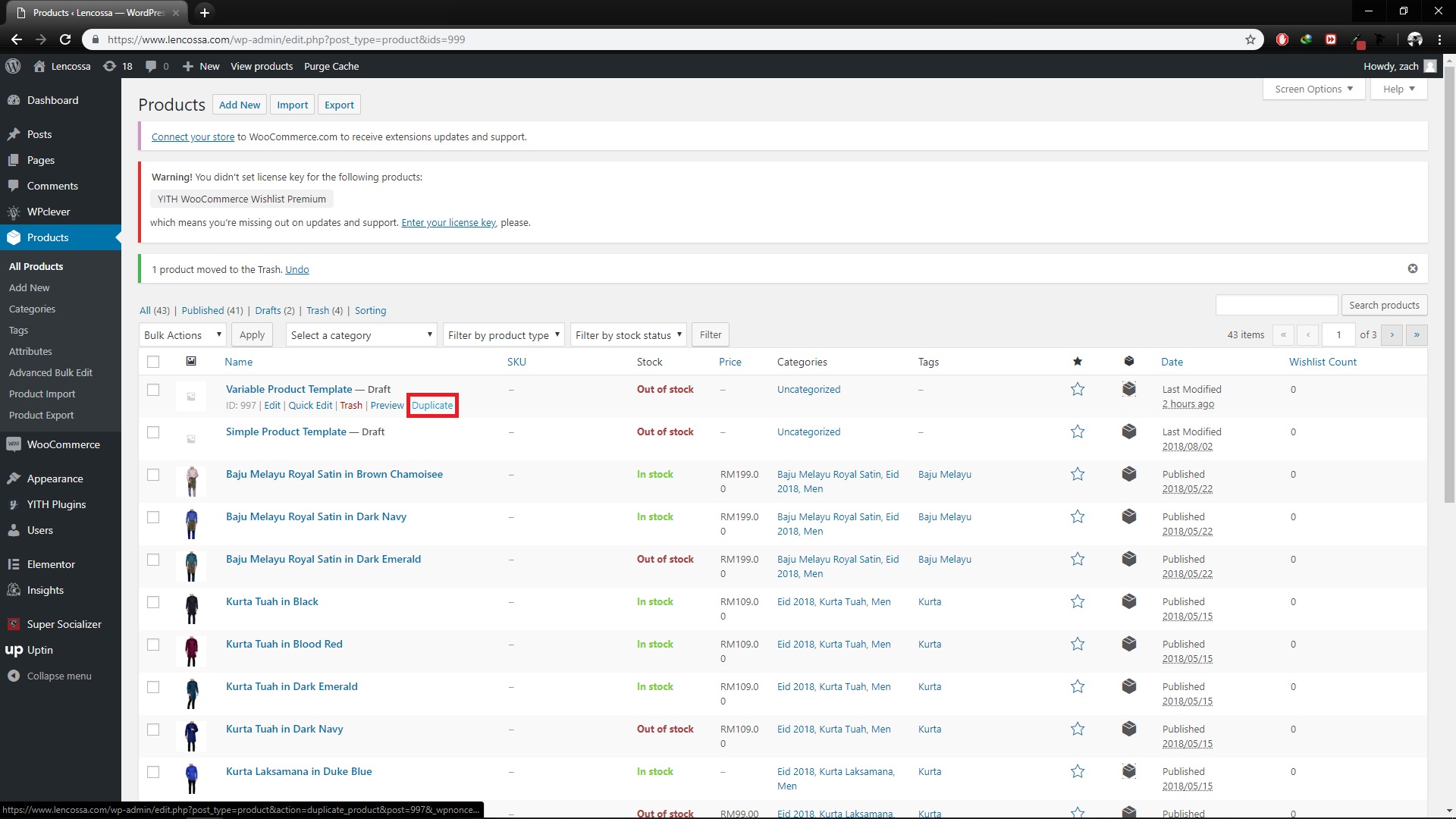
Task: Bookmark this page with the star icon
Action: pos(1250,39)
